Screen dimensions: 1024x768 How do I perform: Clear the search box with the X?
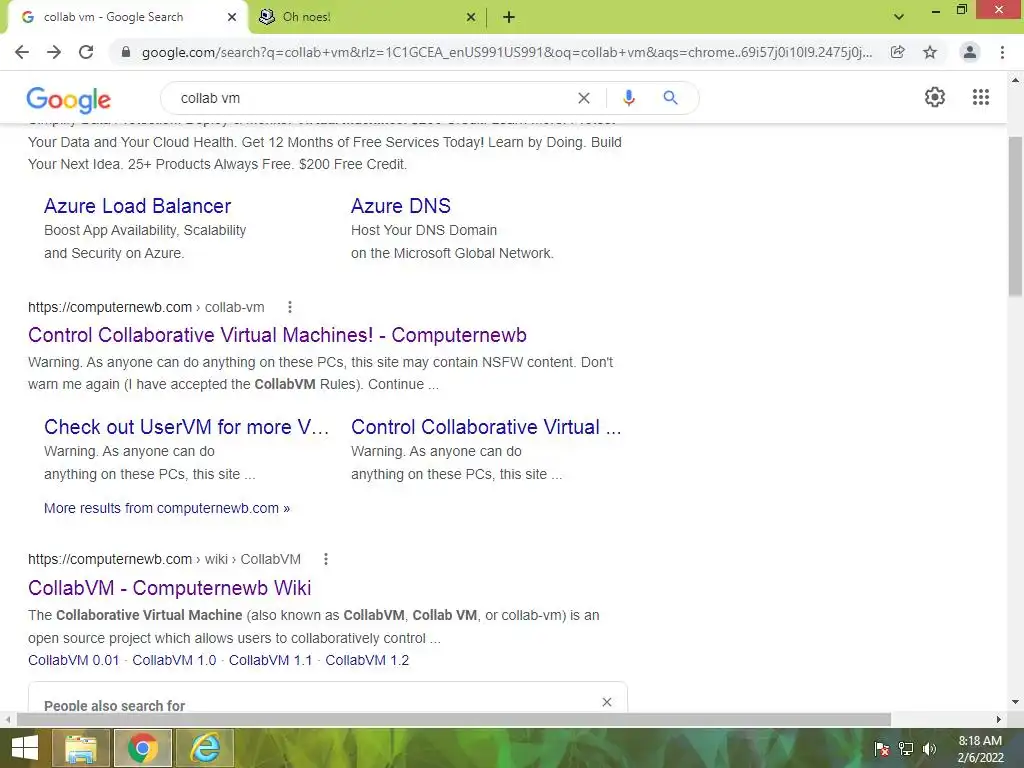[x=584, y=98]
